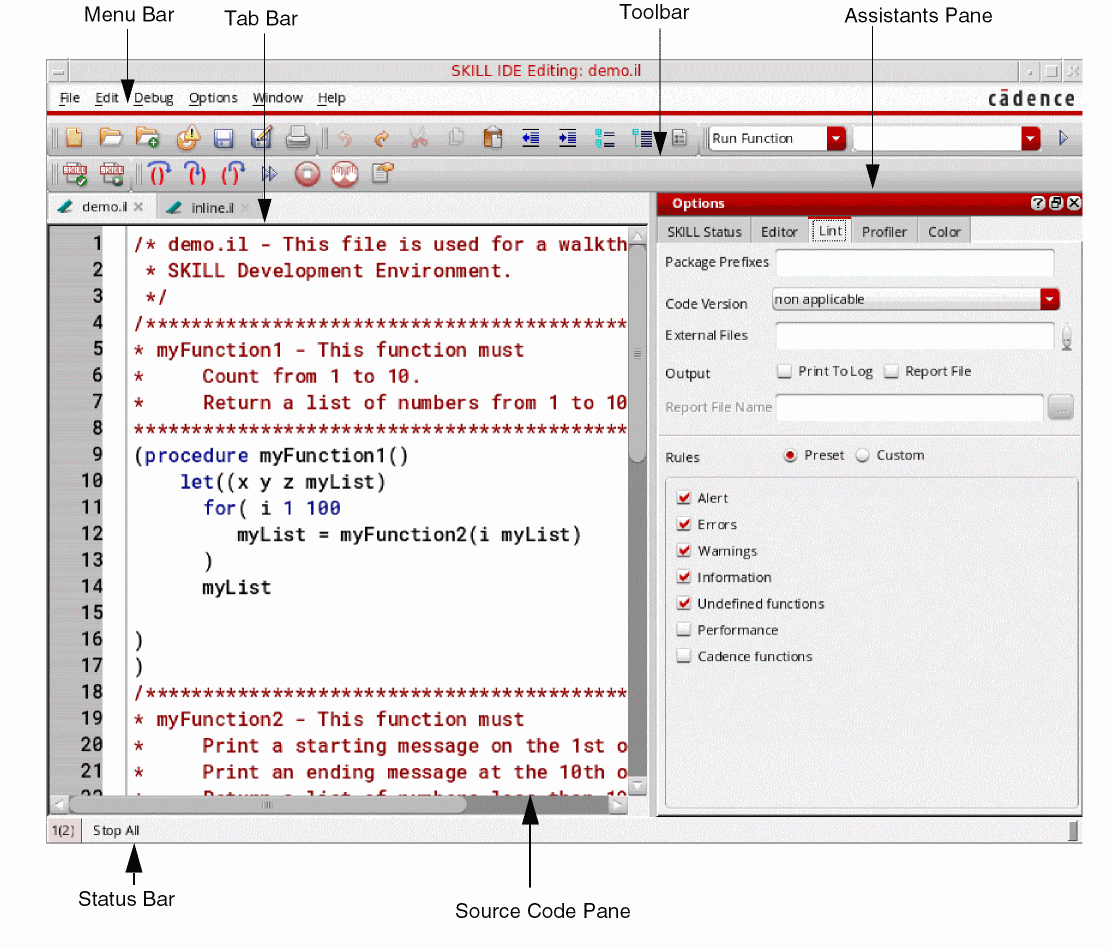
Task: Click the Step Over debugger icon
Action: point(160,174)
